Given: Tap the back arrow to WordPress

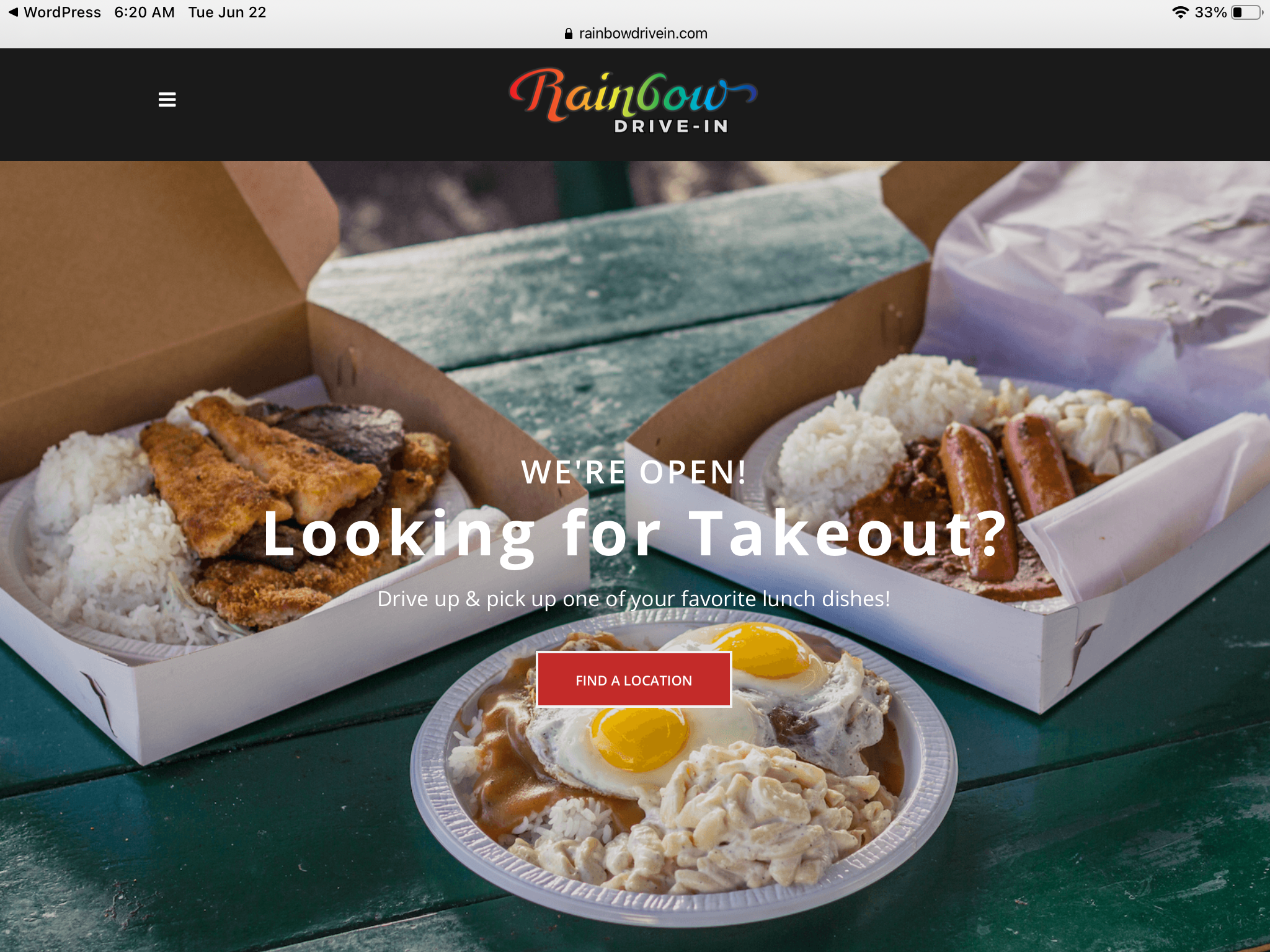Looking at the screenshot, I should pos(13,12).
